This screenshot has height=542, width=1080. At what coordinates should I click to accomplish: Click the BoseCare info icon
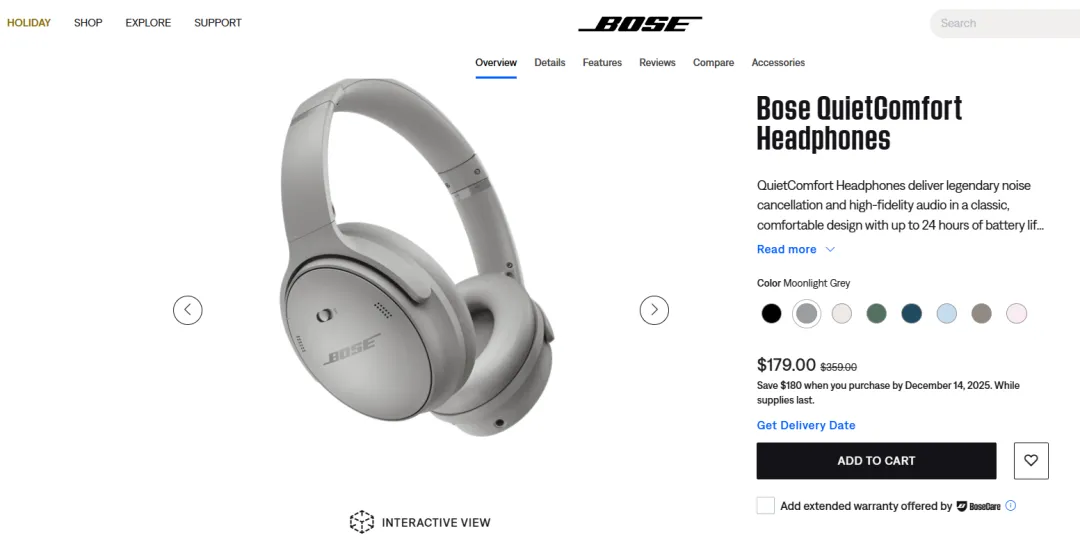tap(1010, 505)
